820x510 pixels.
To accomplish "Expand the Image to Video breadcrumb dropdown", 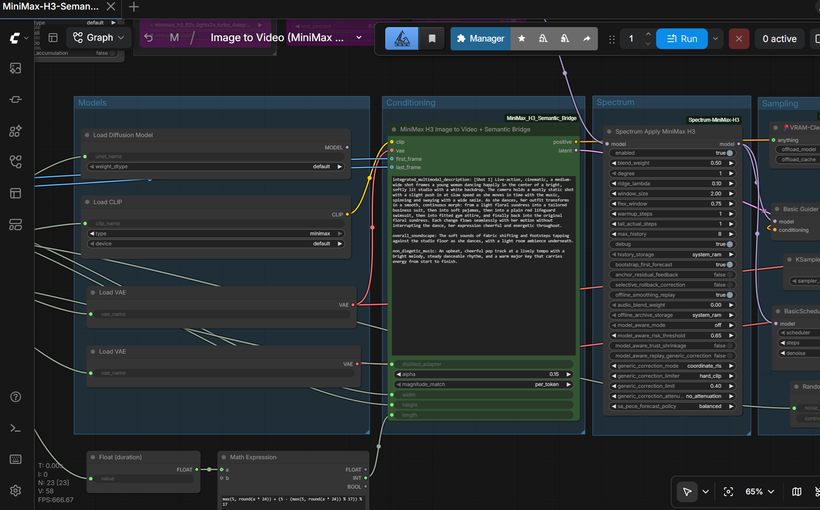I will tap(359, 38).
